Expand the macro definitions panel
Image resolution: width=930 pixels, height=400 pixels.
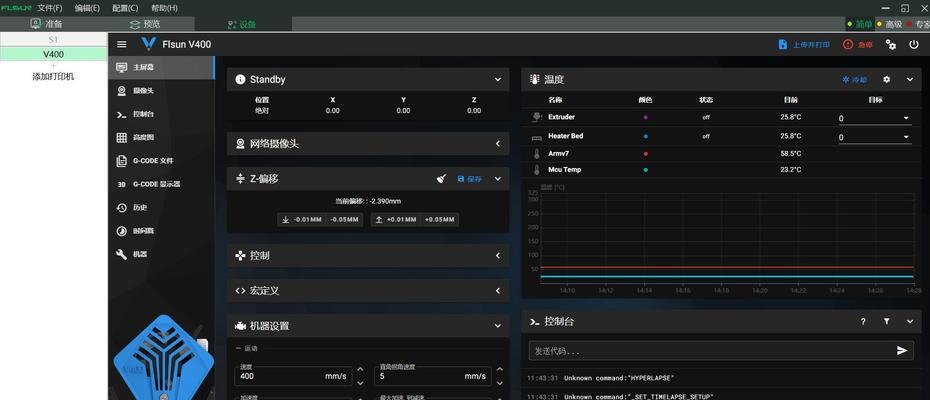[498, 291]
